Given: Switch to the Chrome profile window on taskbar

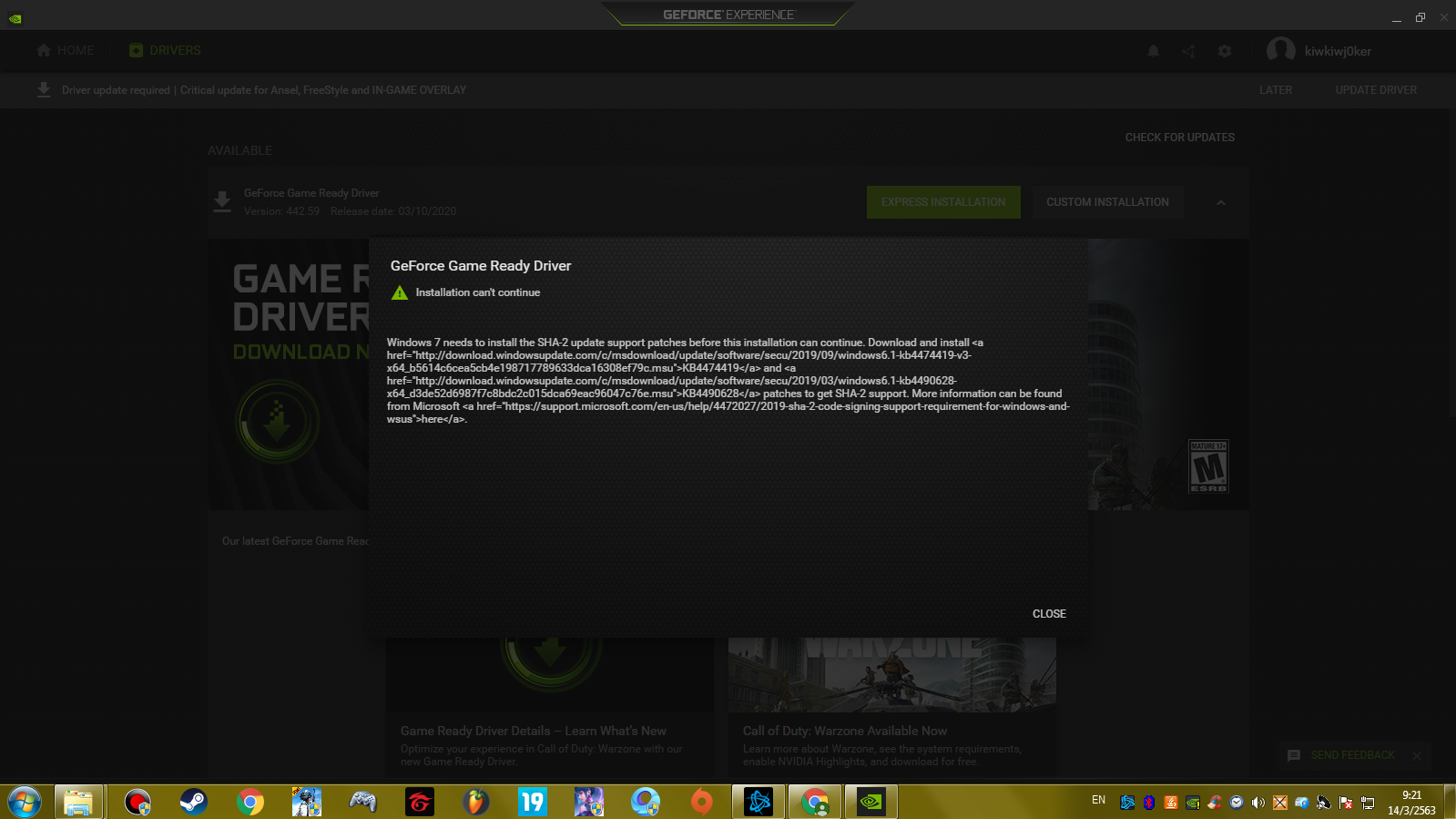Looking at the screenshot, I should tap(815, 802).
